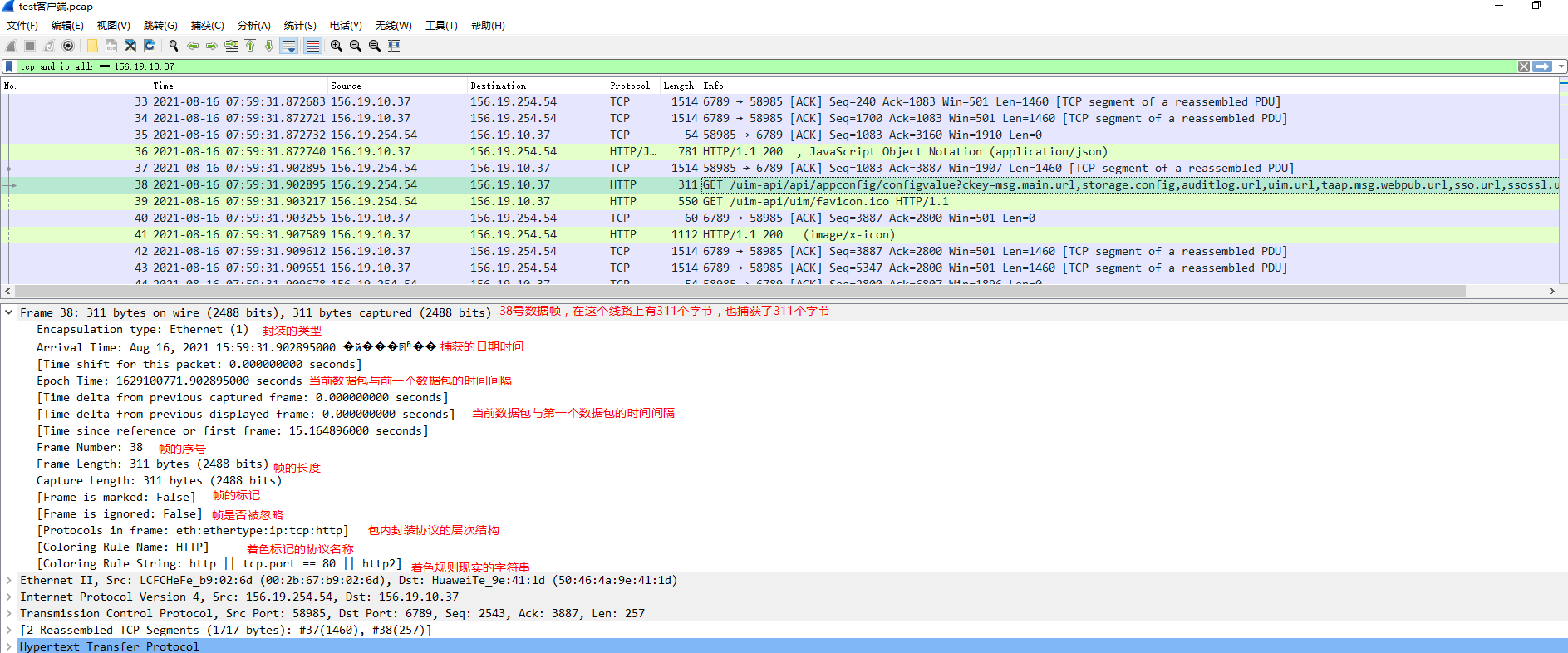Screen dimensions: 1568x653
Task: Open the 编辑(E) menu
Action: point(67,26)
